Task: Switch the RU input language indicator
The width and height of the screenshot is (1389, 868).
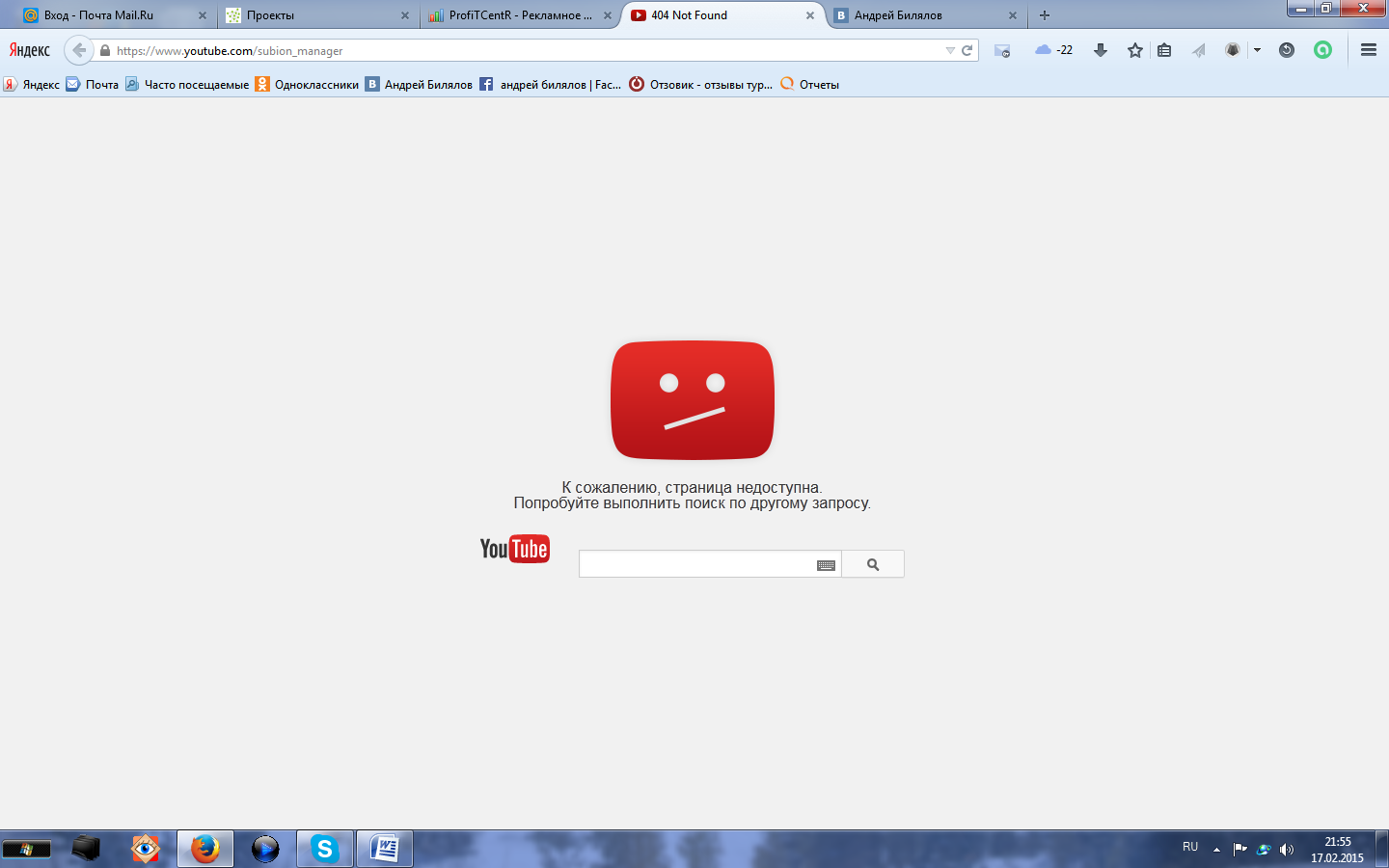Action: tap(1190, 847)
